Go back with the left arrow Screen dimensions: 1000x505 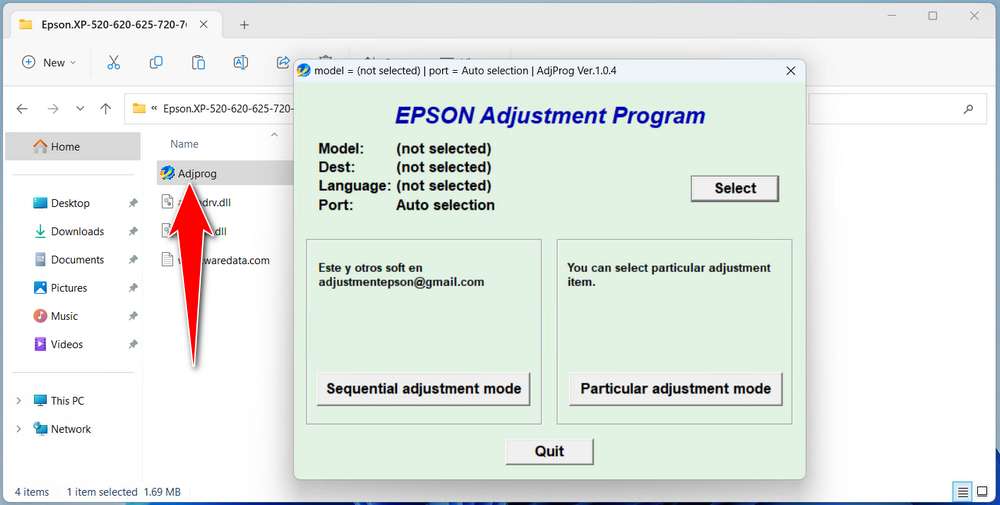(22, 109)
